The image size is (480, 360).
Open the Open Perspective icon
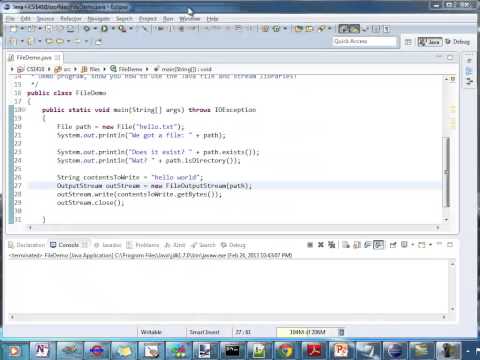click(x=408, y=42)
